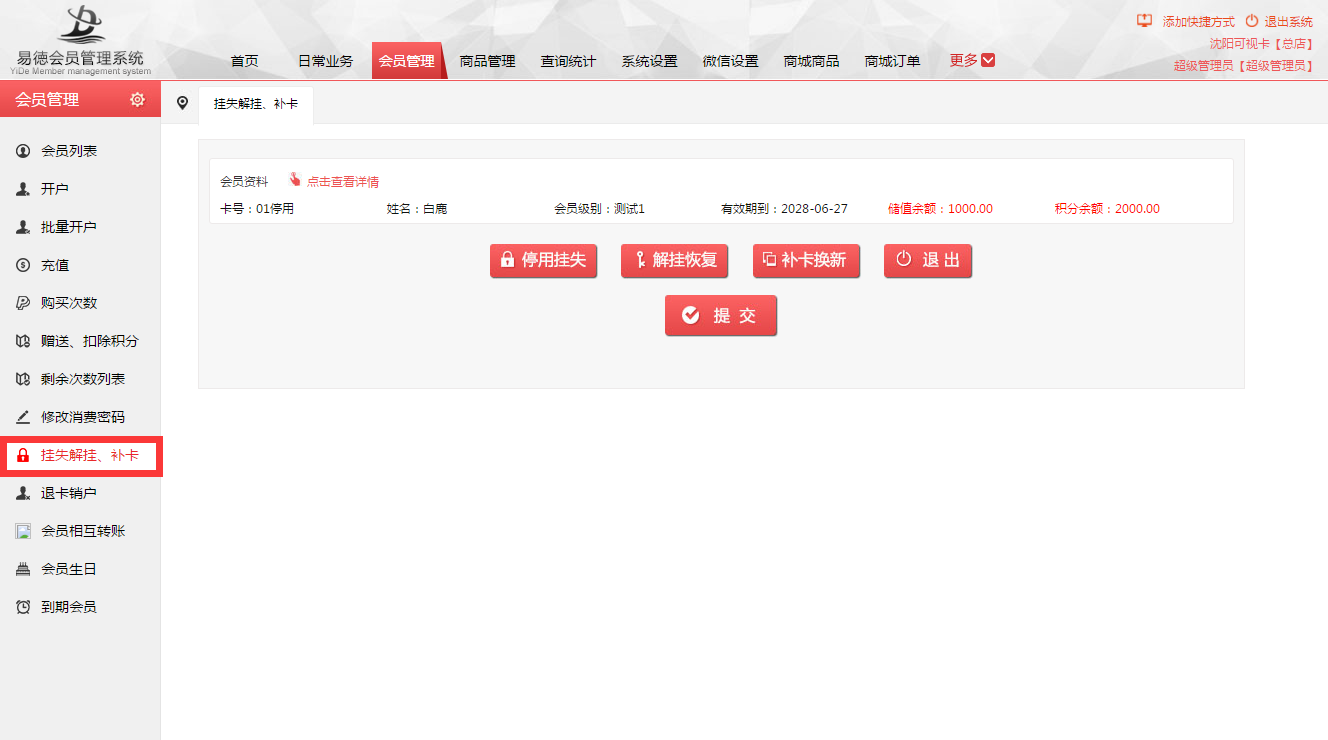Click the 充值 coin icon in sidebar
The width and height of the screenshot is (1328, 740).
(23, 265)
